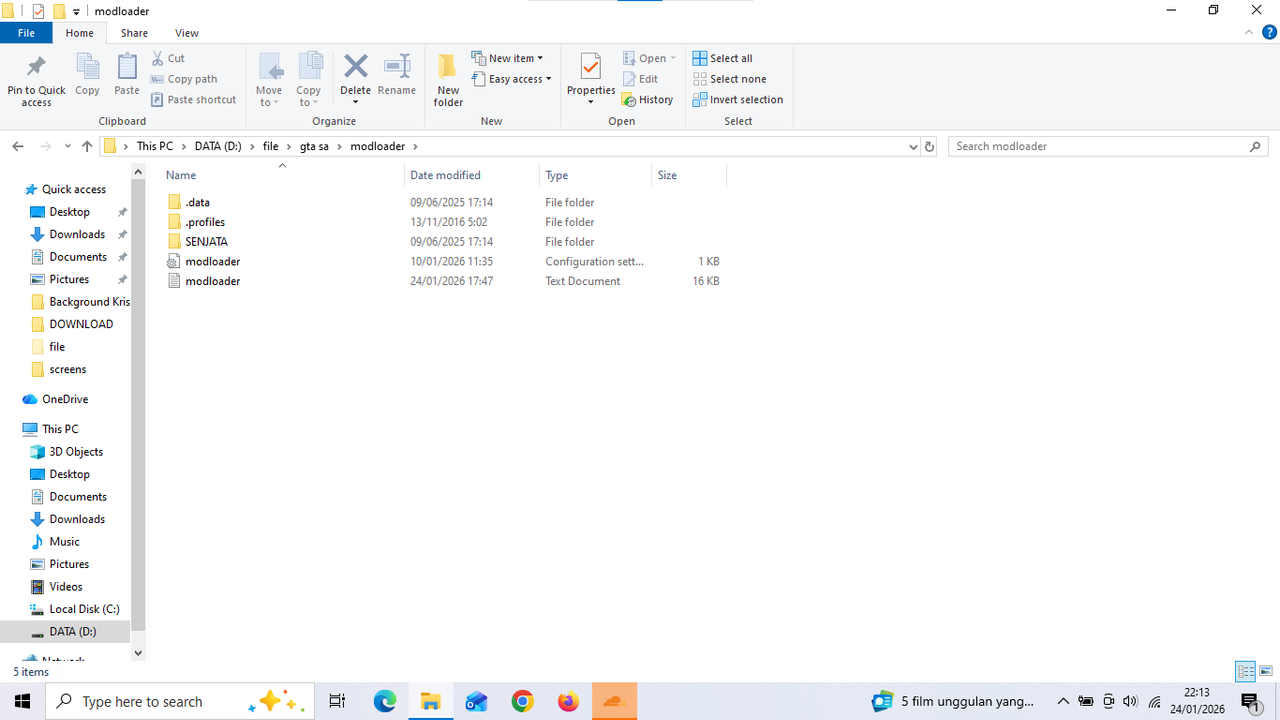Click Paste shortcut in the ribbon
The height and width of the screenshot is (720, 1280).
194,100
